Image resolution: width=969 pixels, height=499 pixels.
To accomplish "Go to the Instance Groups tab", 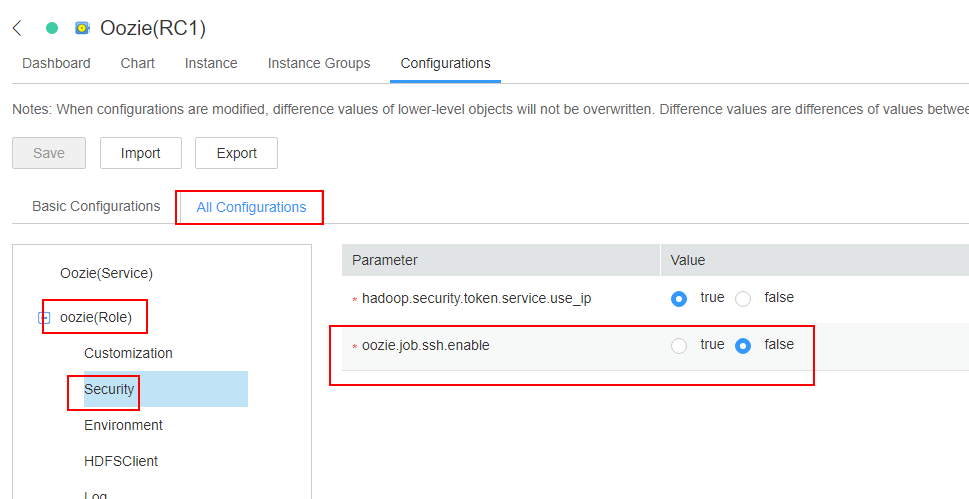I will point(319,63).
